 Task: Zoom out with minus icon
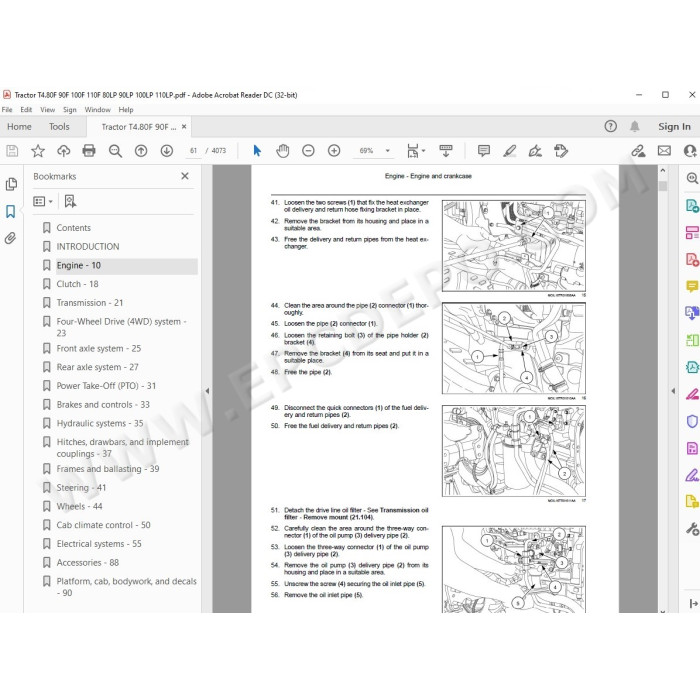308,151
